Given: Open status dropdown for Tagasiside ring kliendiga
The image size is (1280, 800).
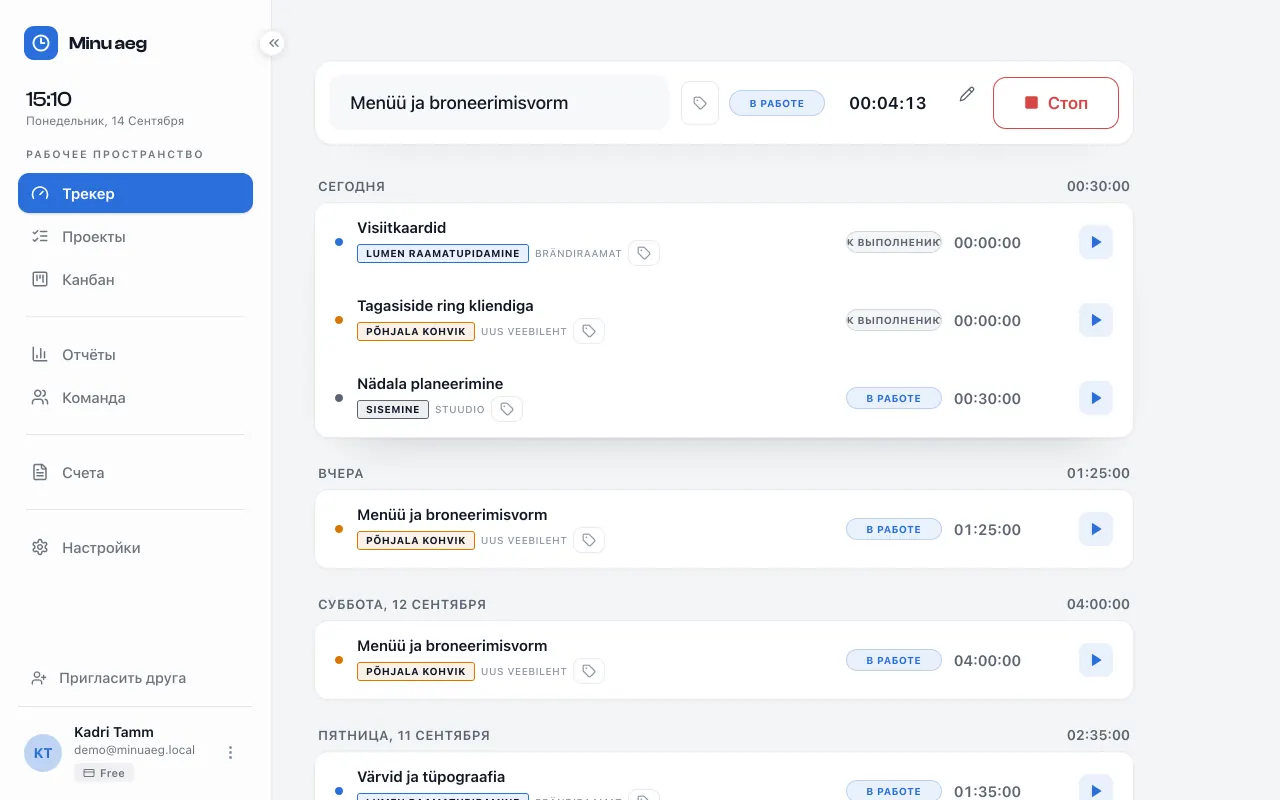Looking at the screenshot, I should point(894,320).
